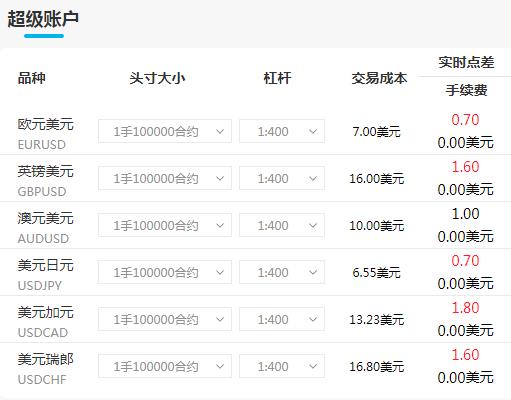This screenshot has width=511, height=400.
Task: Open GBPUSD lot size dropdown
Action: pyautogui.click(x=165, y=178)
